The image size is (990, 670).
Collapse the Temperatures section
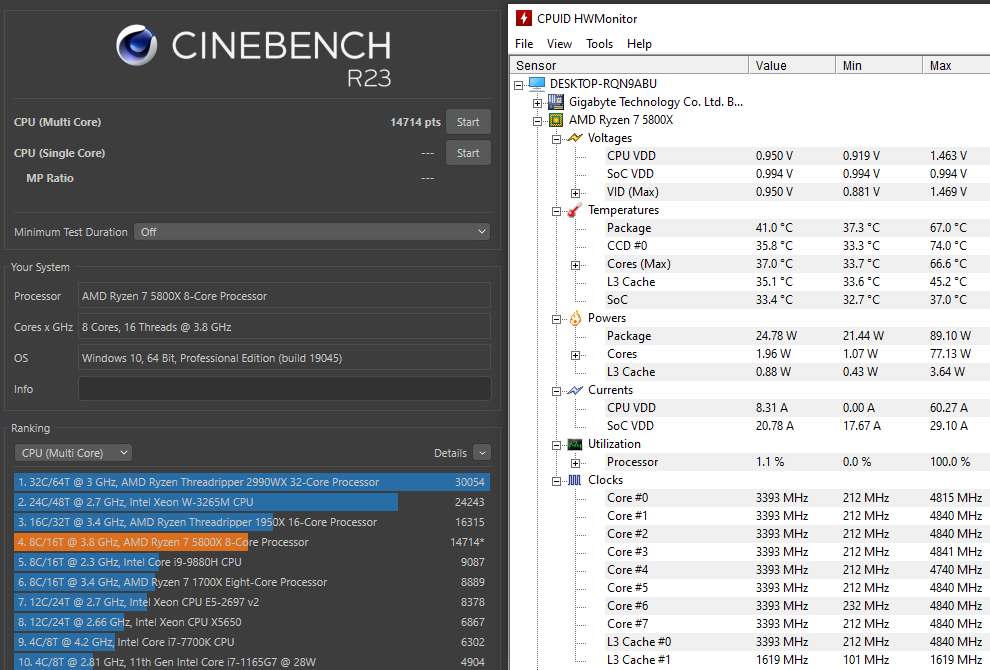(x=556, y=212)
